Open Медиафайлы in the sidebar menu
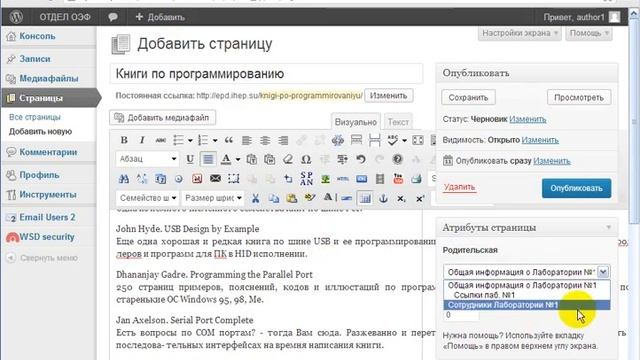The height and width of the screenshot is (360, 640). point(49,78)
